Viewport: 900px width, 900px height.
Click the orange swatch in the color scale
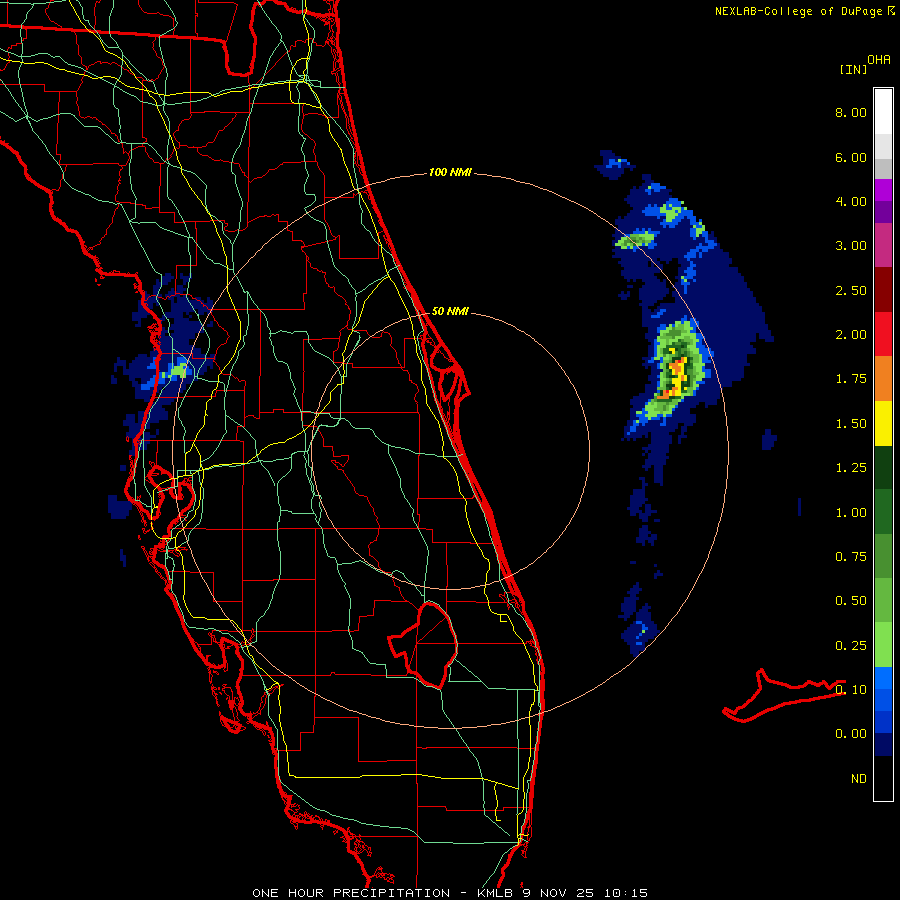[x=883, y=379]
